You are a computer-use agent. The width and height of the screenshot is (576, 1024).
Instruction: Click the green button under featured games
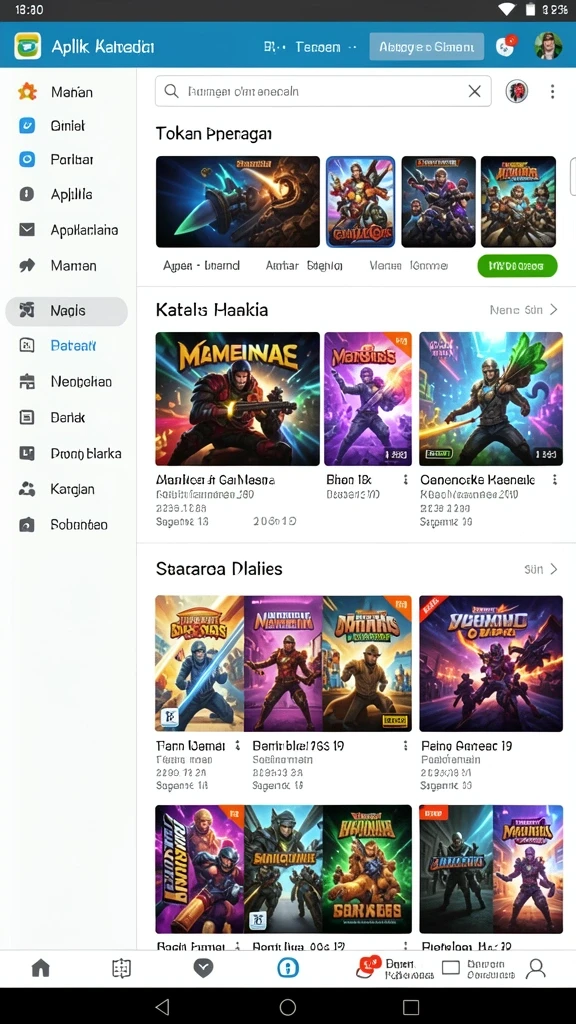pyautogui.click(x=517, y=266)
